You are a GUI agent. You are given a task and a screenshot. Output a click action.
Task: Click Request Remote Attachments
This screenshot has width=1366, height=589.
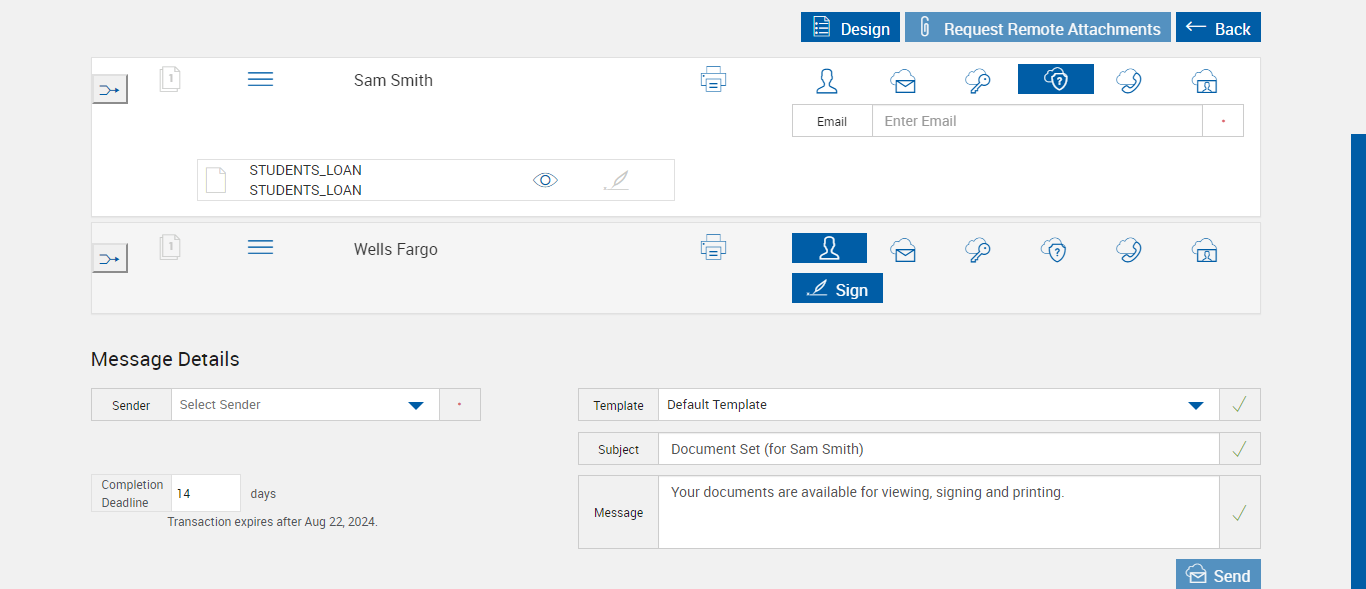coord(1038,28)
